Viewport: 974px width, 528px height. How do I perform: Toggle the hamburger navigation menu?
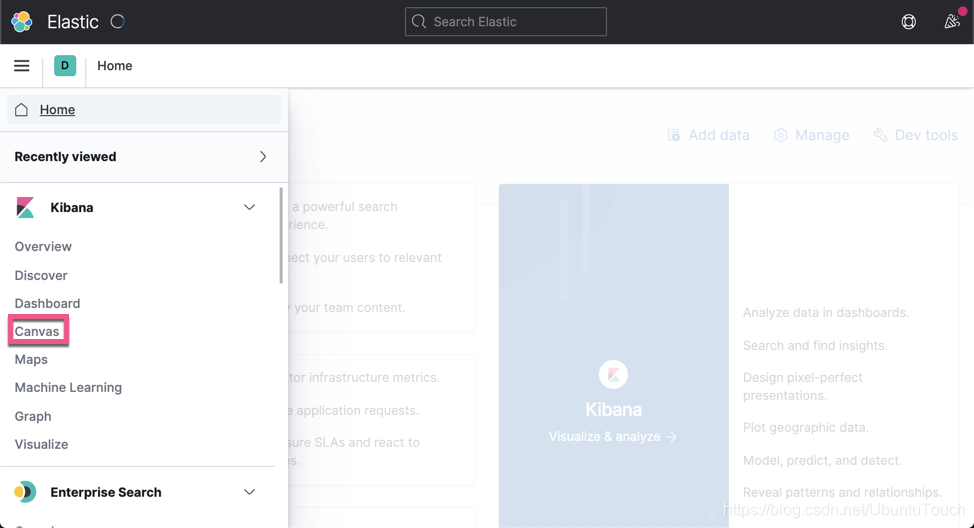(22, 66)
